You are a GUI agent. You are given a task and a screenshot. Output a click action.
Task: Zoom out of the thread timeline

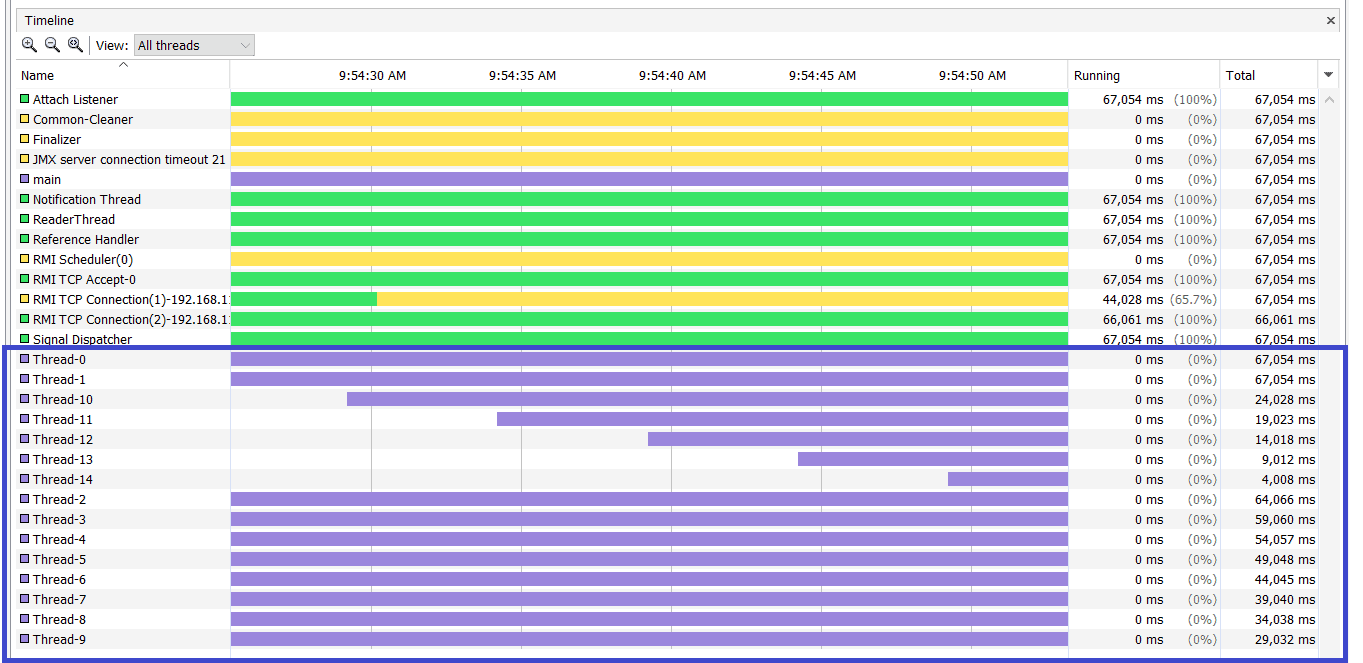click(52, 45)
